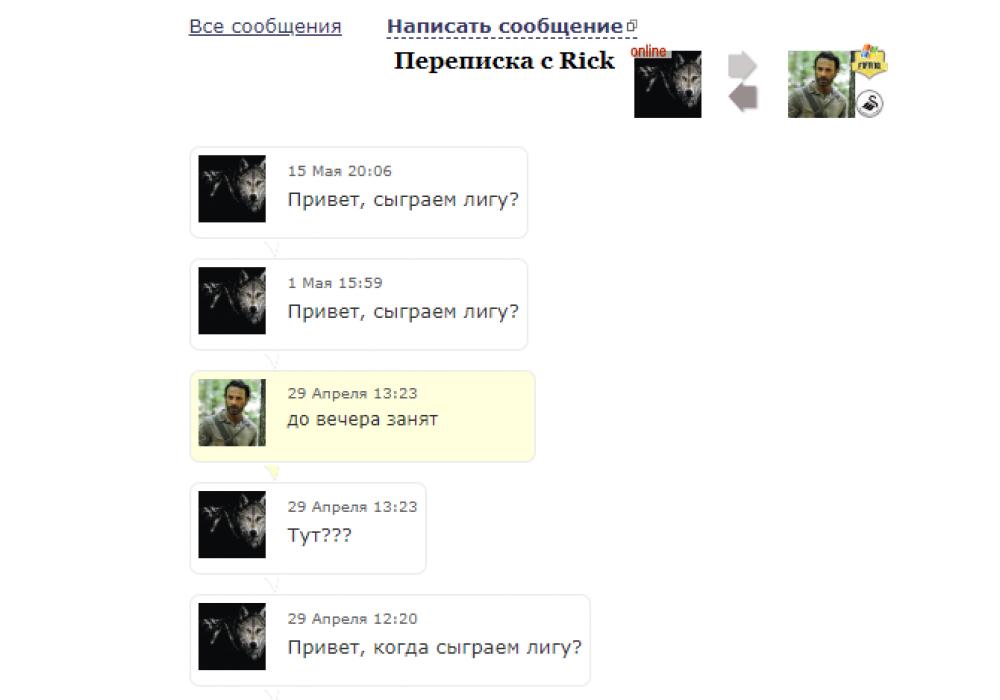This screenshot has width=1000, height=700.
Task: Click the popup icon next to Написать сообщение
Action: coord(631,26)
